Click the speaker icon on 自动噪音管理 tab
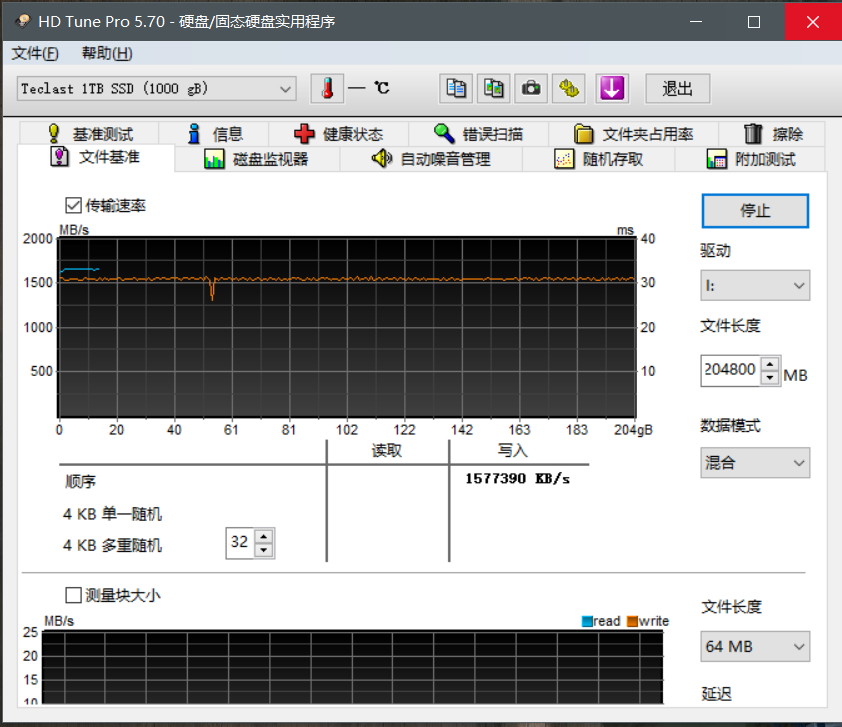This screenshot has width=842, height=727. click(x=382, y=158)
